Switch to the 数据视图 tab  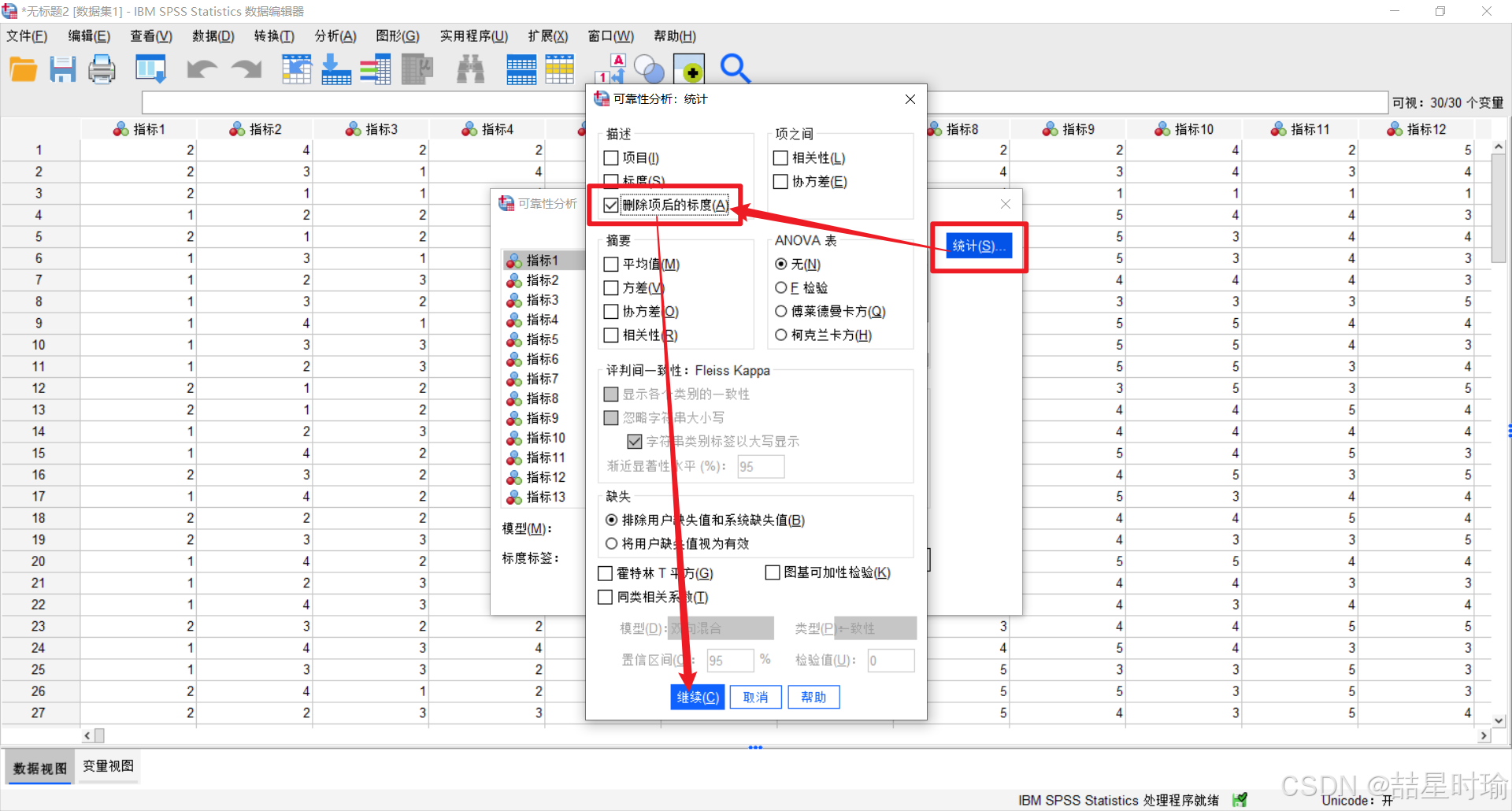click(40, 768)
